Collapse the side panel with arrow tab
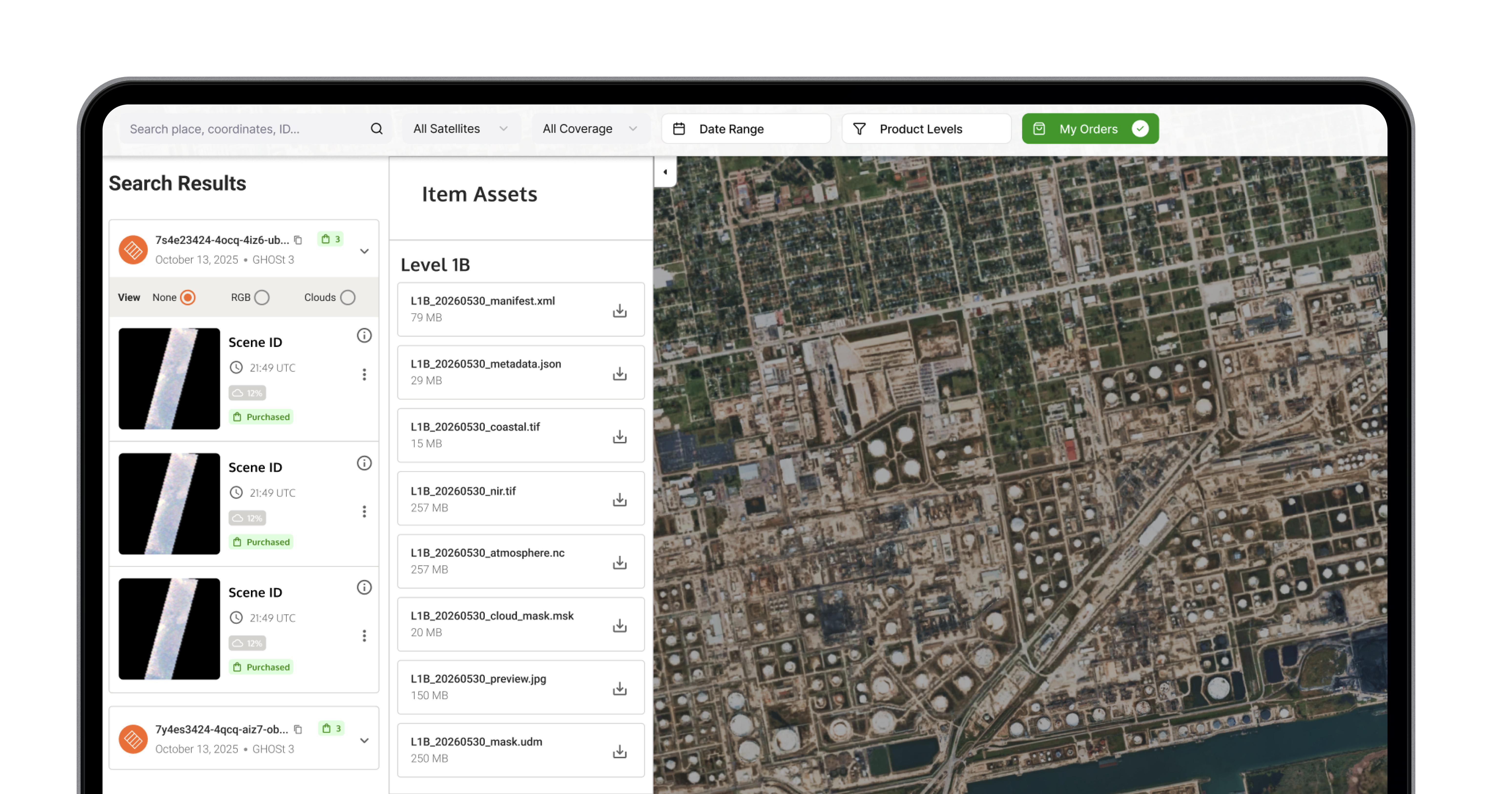This screenshot has width=1512, height=794. tap(665, 172)
